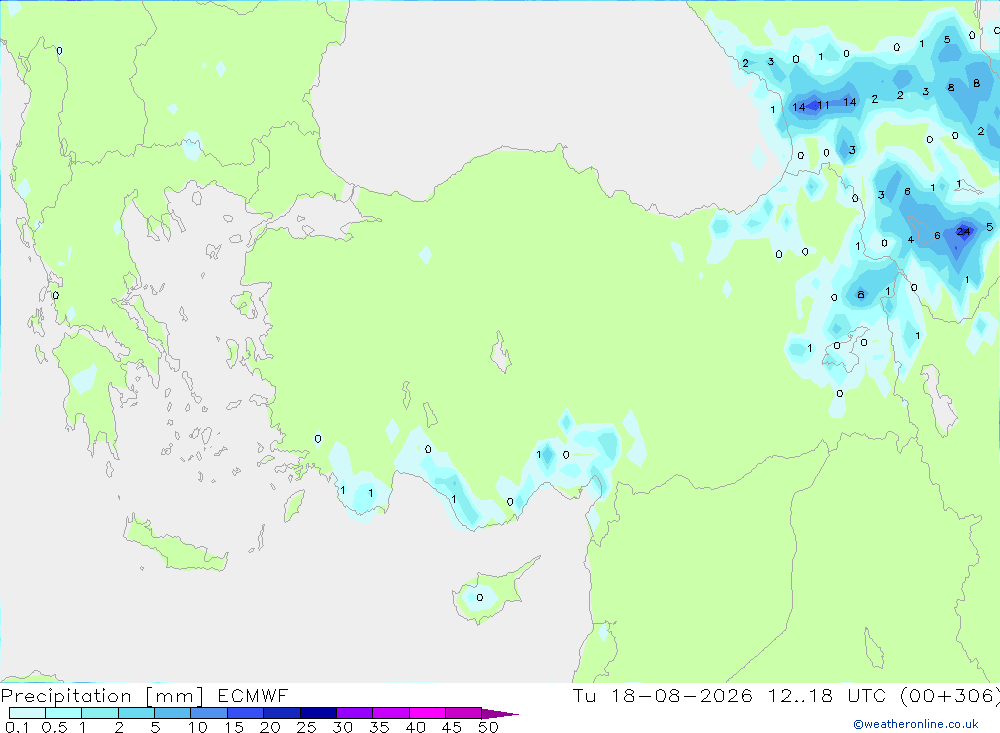Click the 'ECMWF' model label
This screenshot has height=733, width=1000.
(x=253, y=695)
